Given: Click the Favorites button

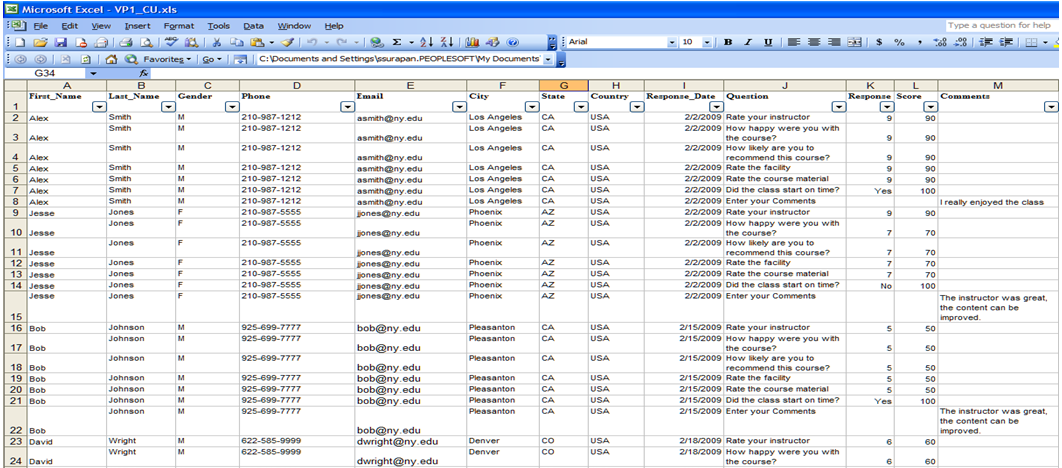Looking at the screenshot, I should [x=167, y=60].
